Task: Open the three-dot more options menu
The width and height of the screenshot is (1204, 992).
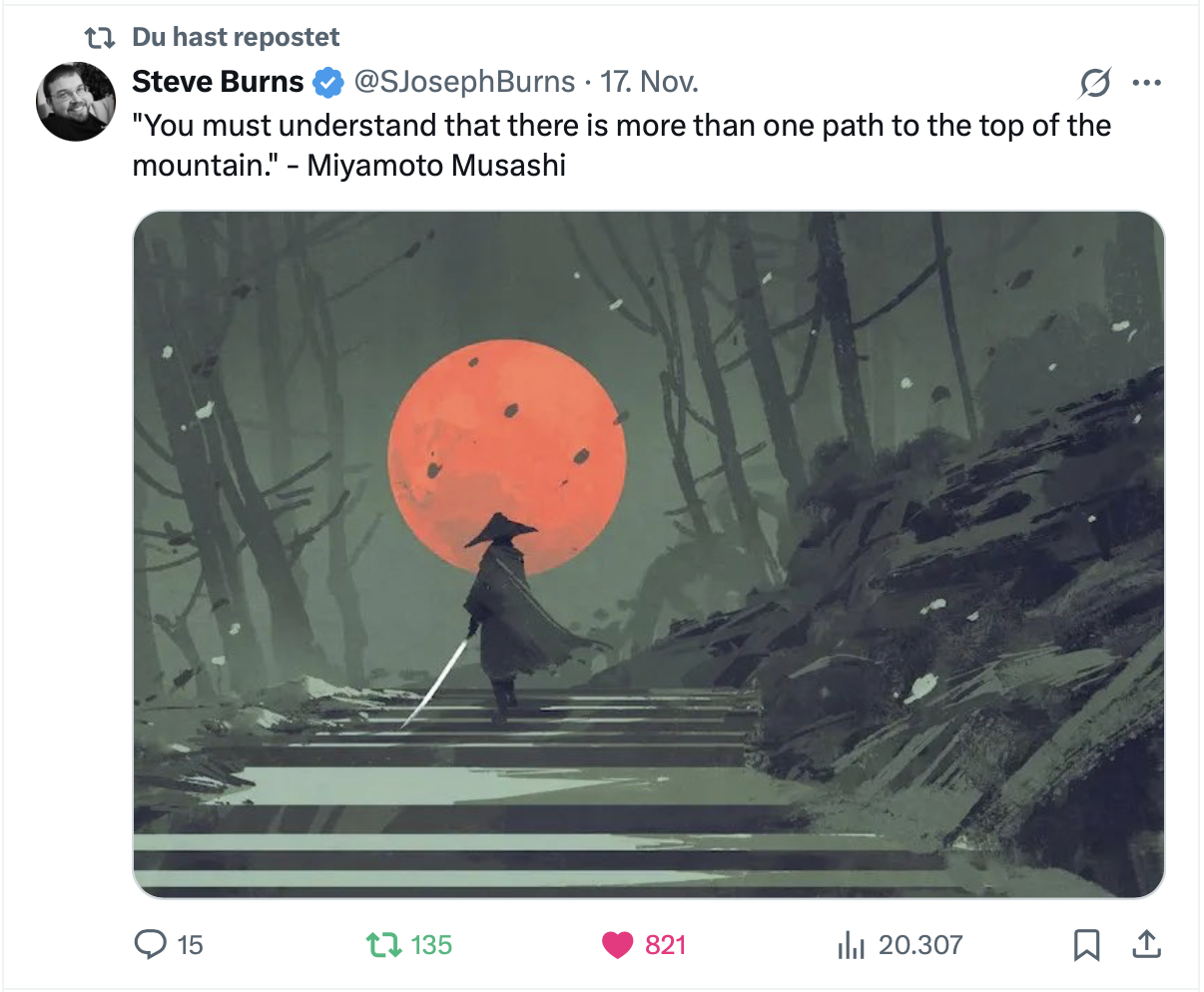Action: [1147, 83]
